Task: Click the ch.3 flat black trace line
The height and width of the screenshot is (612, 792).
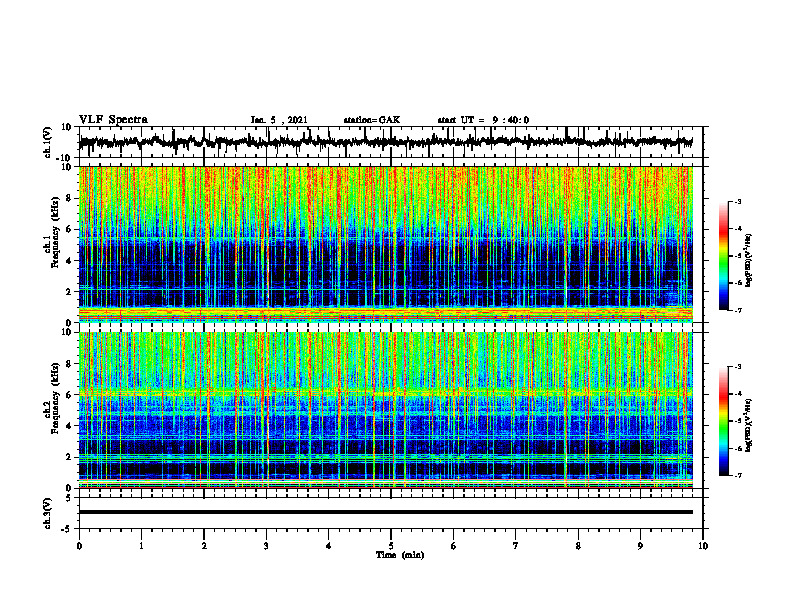Action: [385, 512]
